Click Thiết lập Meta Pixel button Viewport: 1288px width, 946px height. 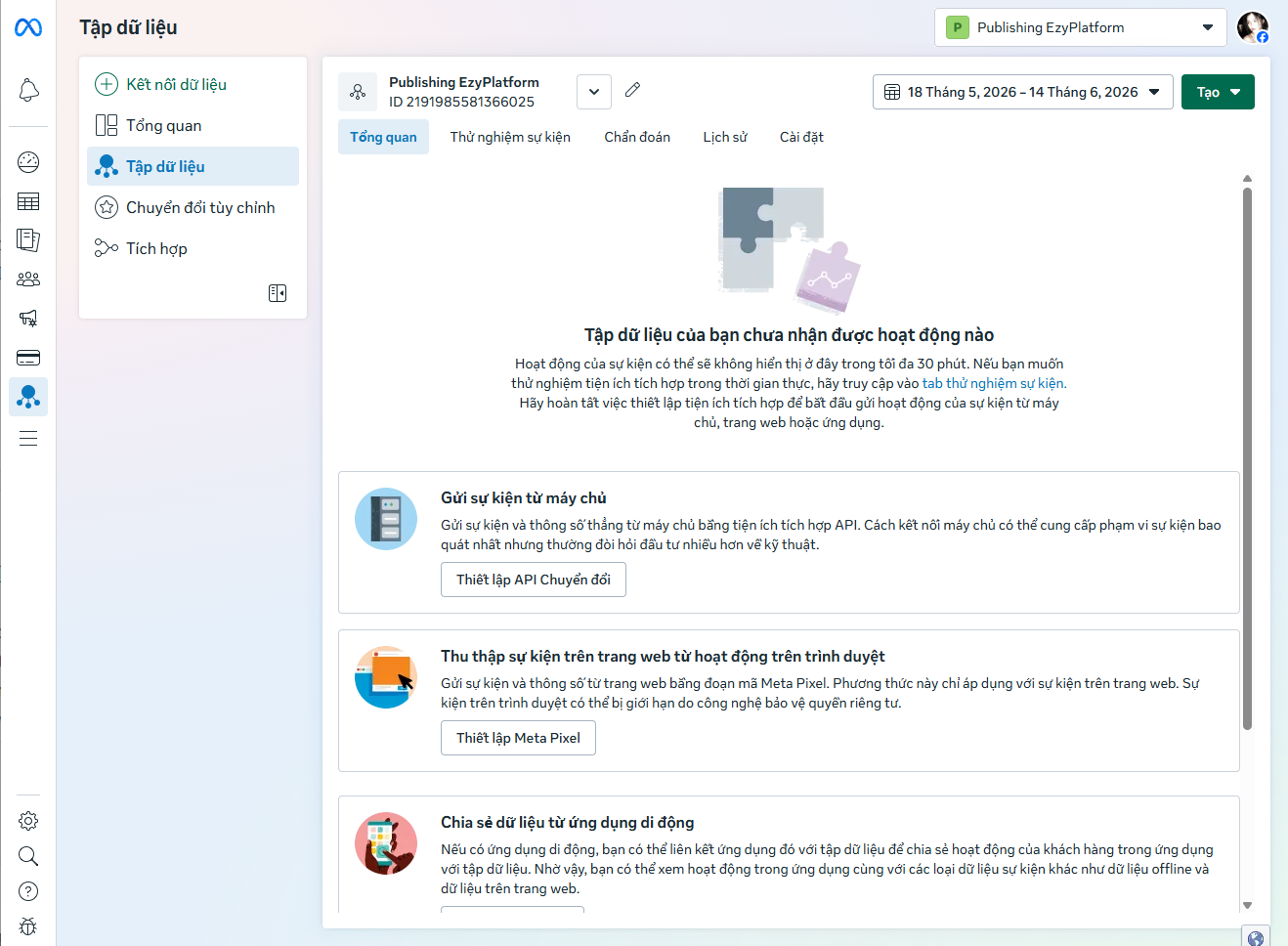(x=518, y=738)
